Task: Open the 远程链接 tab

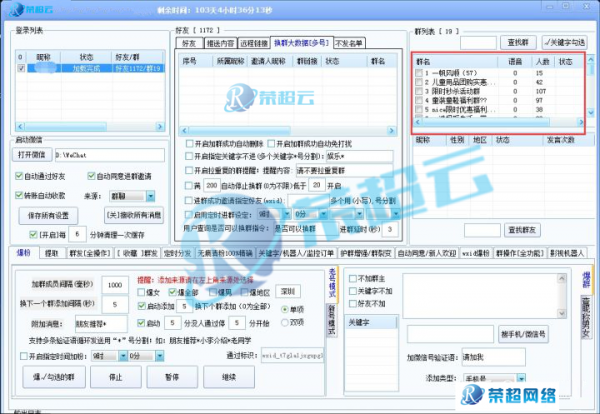Action: (252, 43)
